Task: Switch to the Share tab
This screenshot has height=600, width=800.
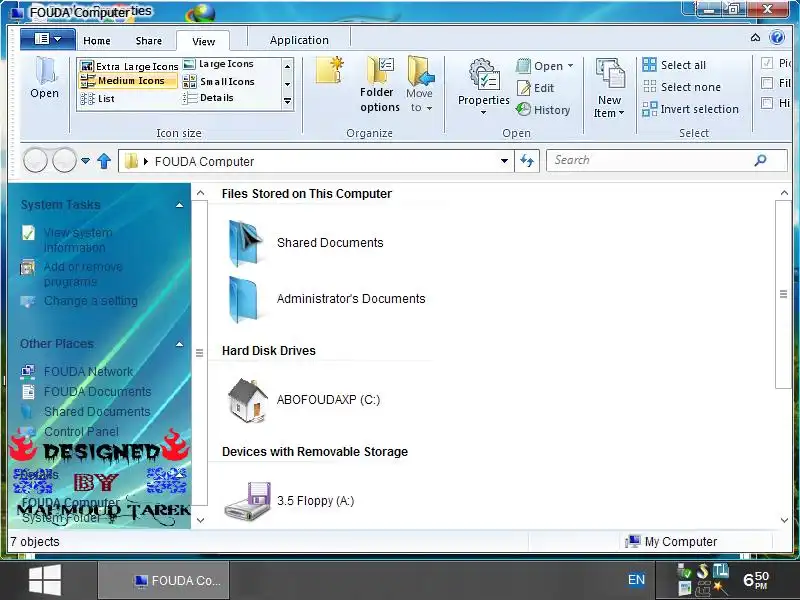Action: point(148,41)
